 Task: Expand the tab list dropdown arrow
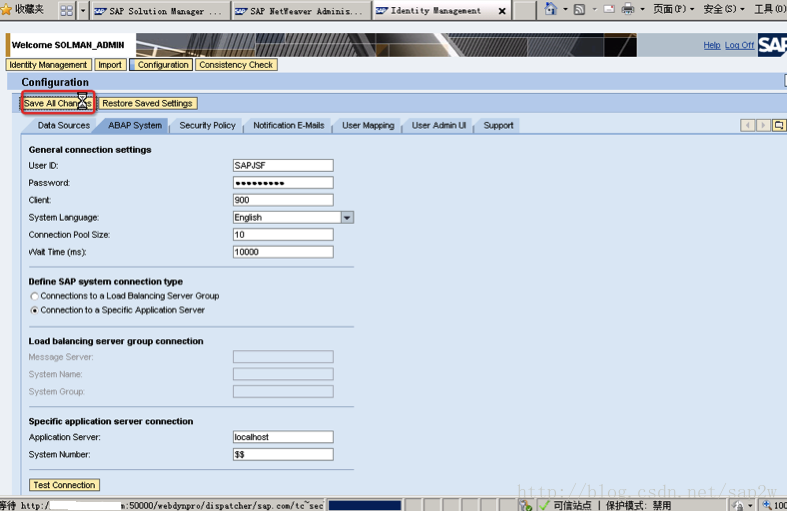coord(83,10)
